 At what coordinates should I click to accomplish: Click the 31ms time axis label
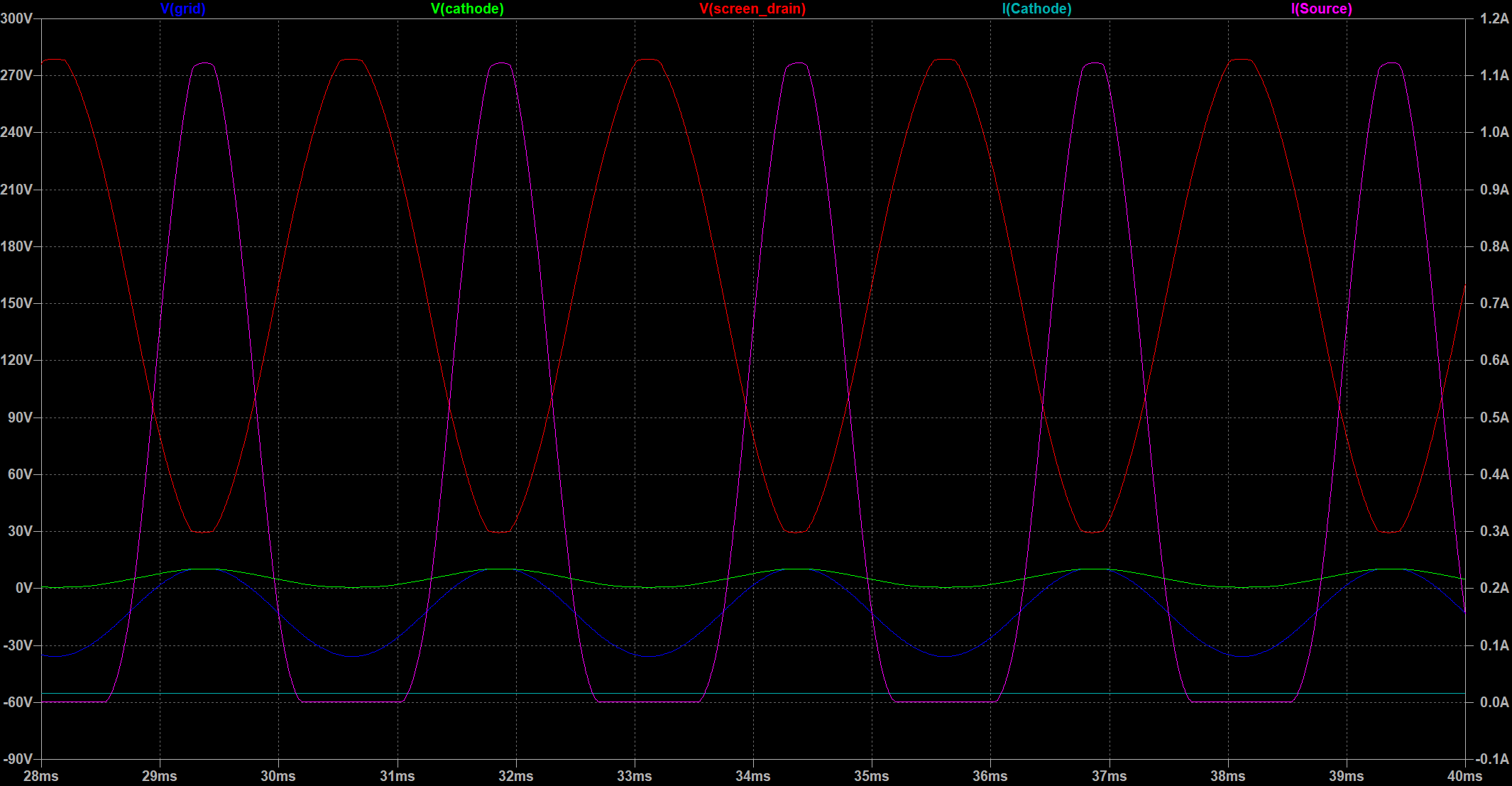point(397,776)
